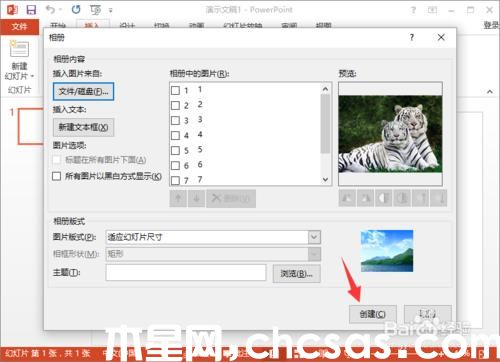Click the 主题(T) text field

point(186,273)
